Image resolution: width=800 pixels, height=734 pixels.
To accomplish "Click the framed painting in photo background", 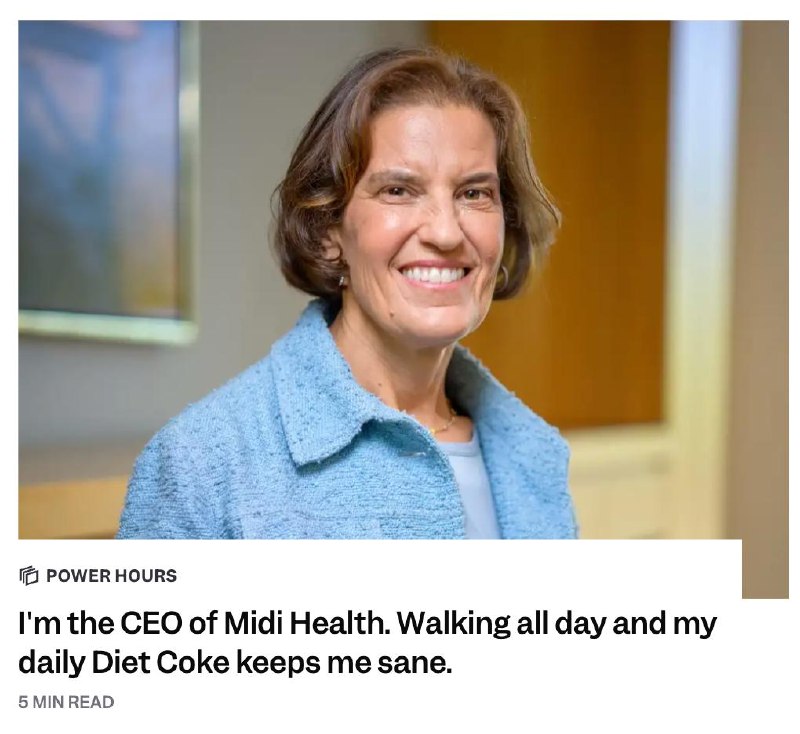I will point(105,179).
